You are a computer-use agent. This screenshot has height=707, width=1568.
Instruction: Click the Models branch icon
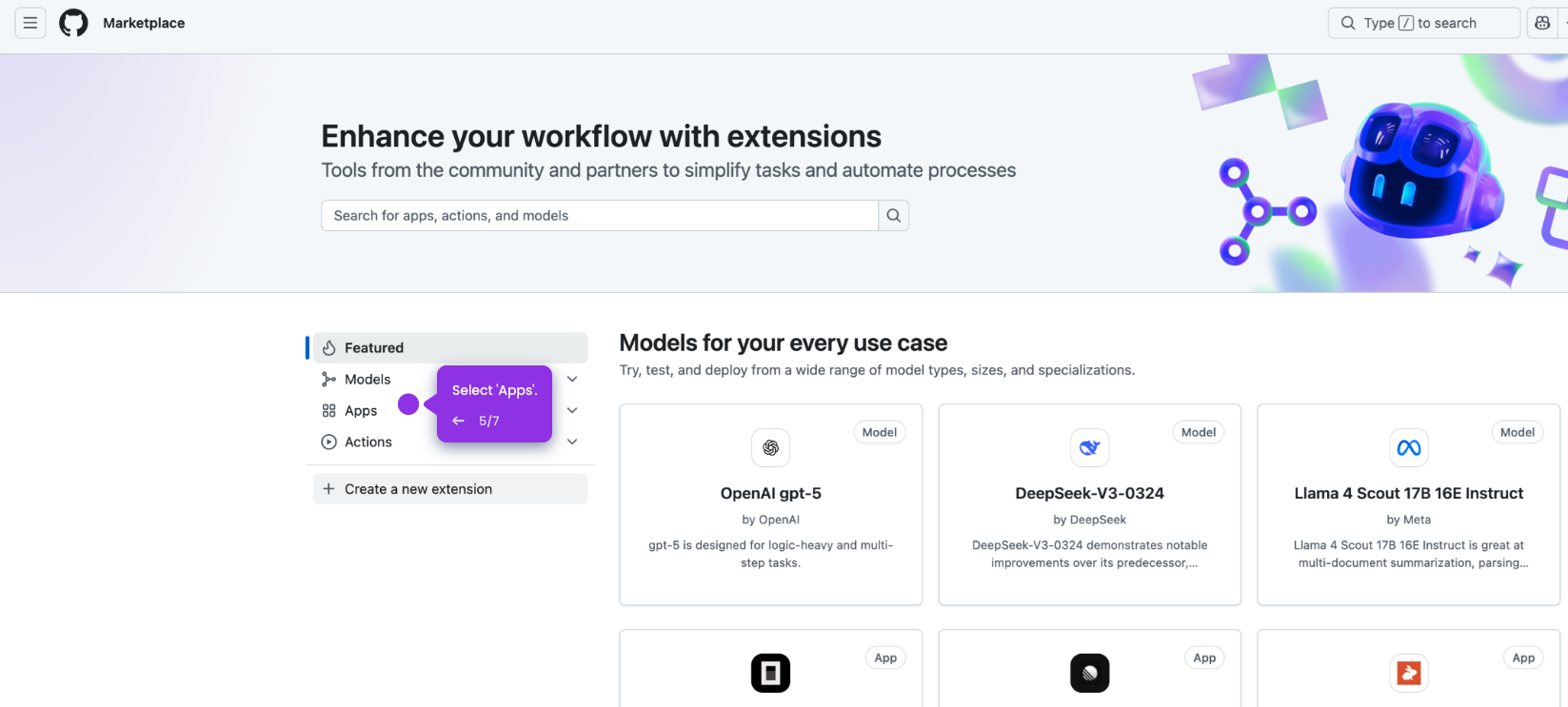[x=328, y=379]
